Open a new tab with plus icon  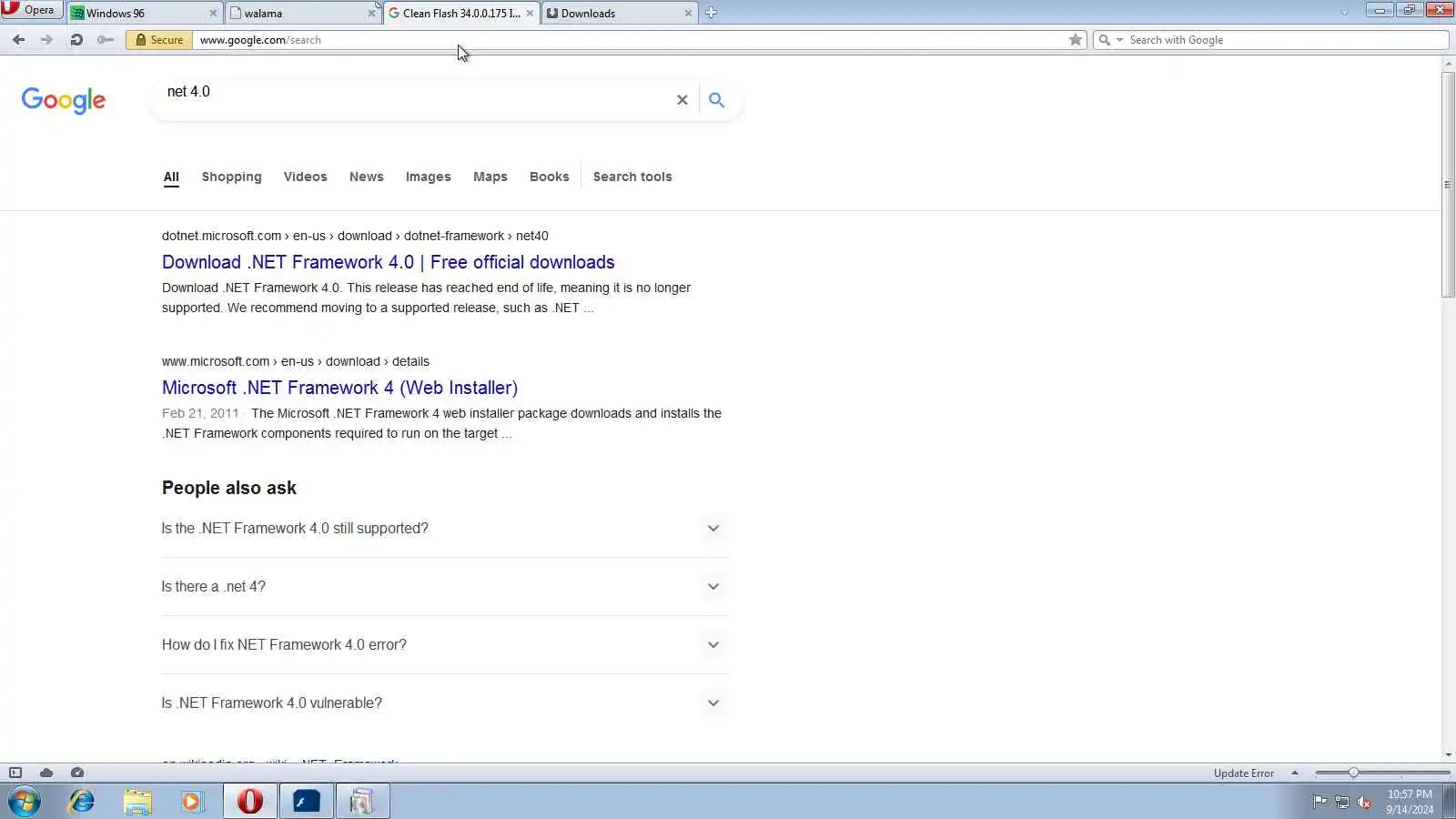click(712, 13)
